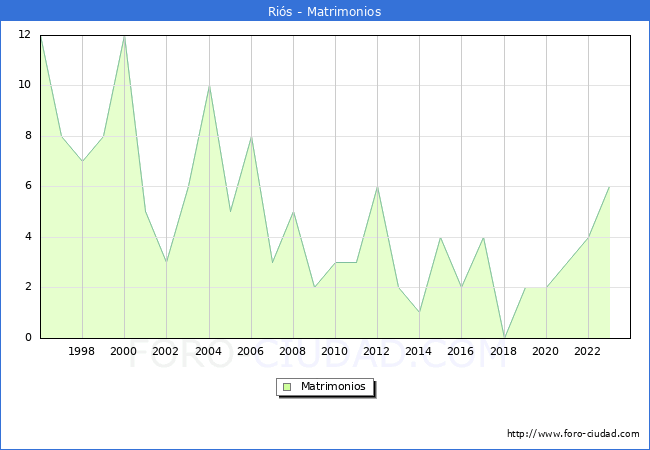The height and width of the screenshot is (450, 650).
Task: Click the chart title Riós - Matrimonios
Action: [325, 11]
